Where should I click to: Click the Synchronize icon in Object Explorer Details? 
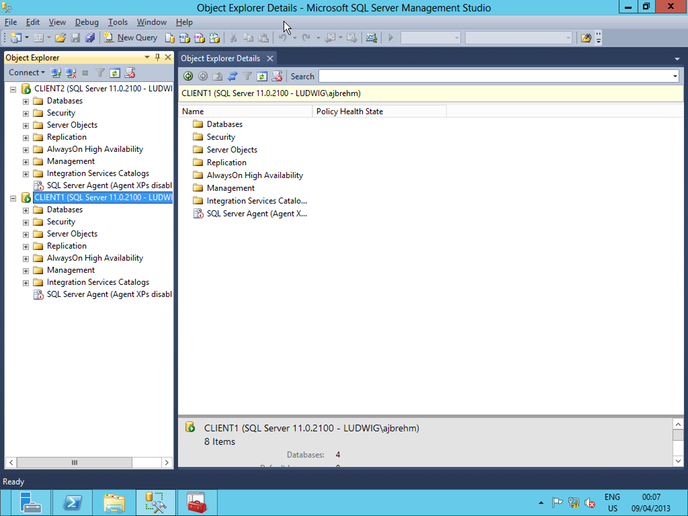tap(232, 76)
